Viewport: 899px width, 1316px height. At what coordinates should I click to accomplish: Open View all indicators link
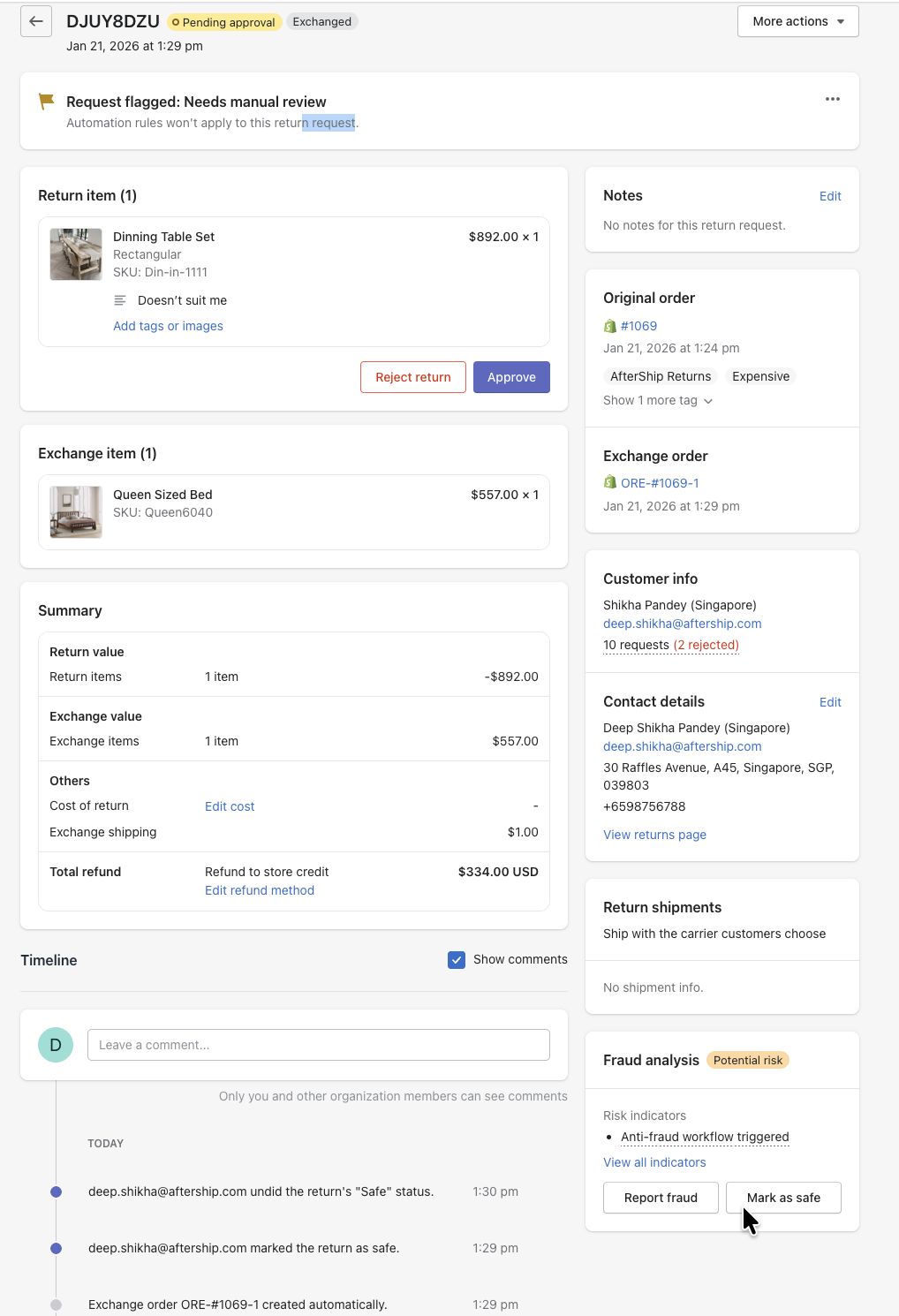[654, 1162]
